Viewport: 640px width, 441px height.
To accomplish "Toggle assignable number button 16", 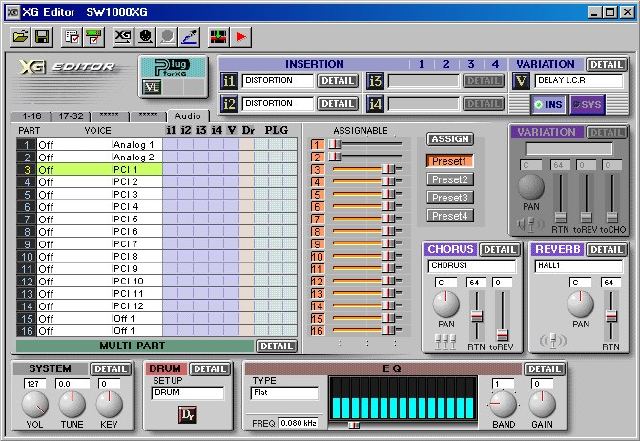I will coord(317,330).
